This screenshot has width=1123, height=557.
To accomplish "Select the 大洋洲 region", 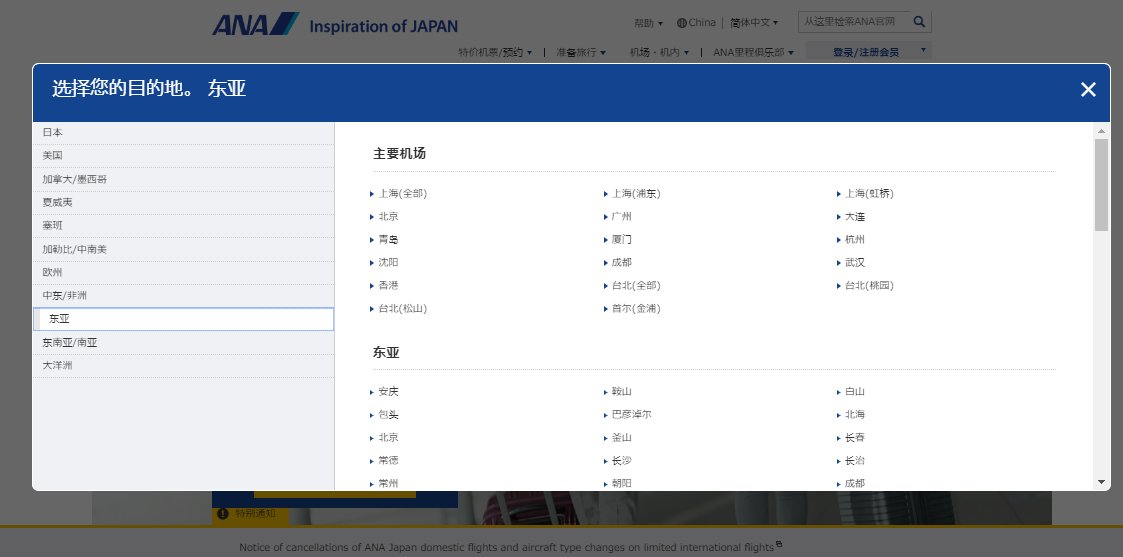I will pyautogui.click(x=183, y=366).
